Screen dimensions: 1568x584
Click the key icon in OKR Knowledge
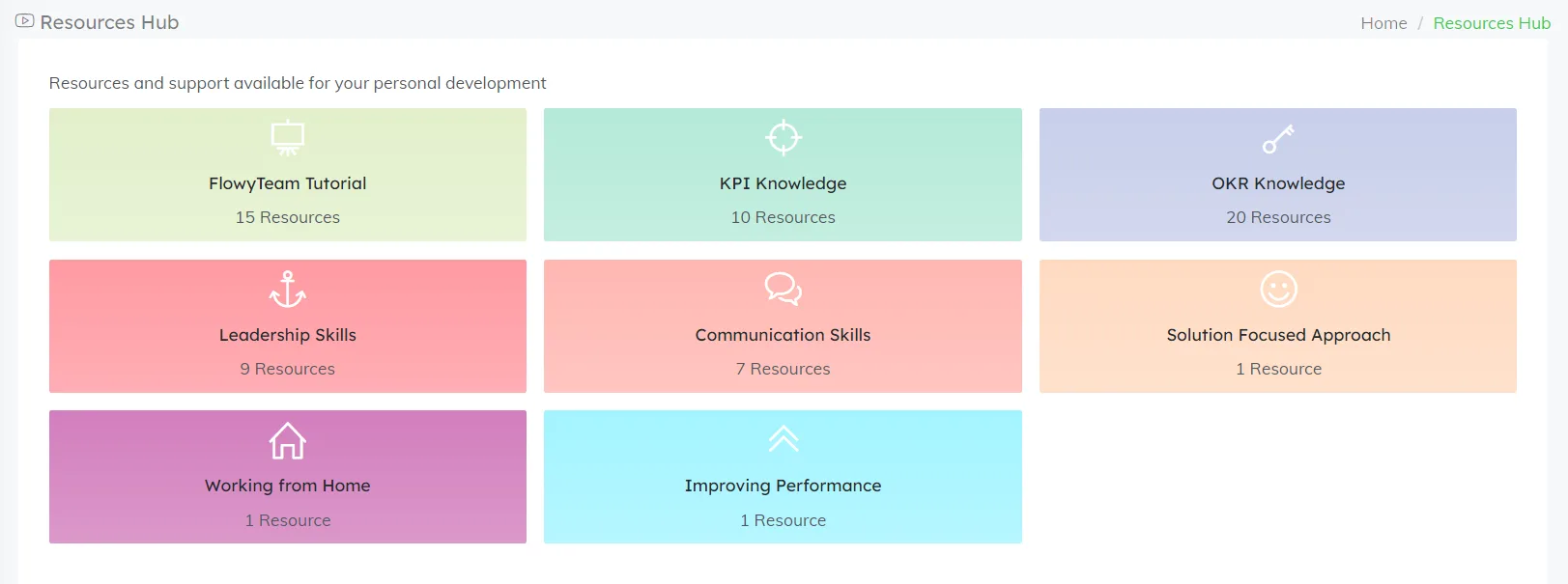tap(1278, 139)
